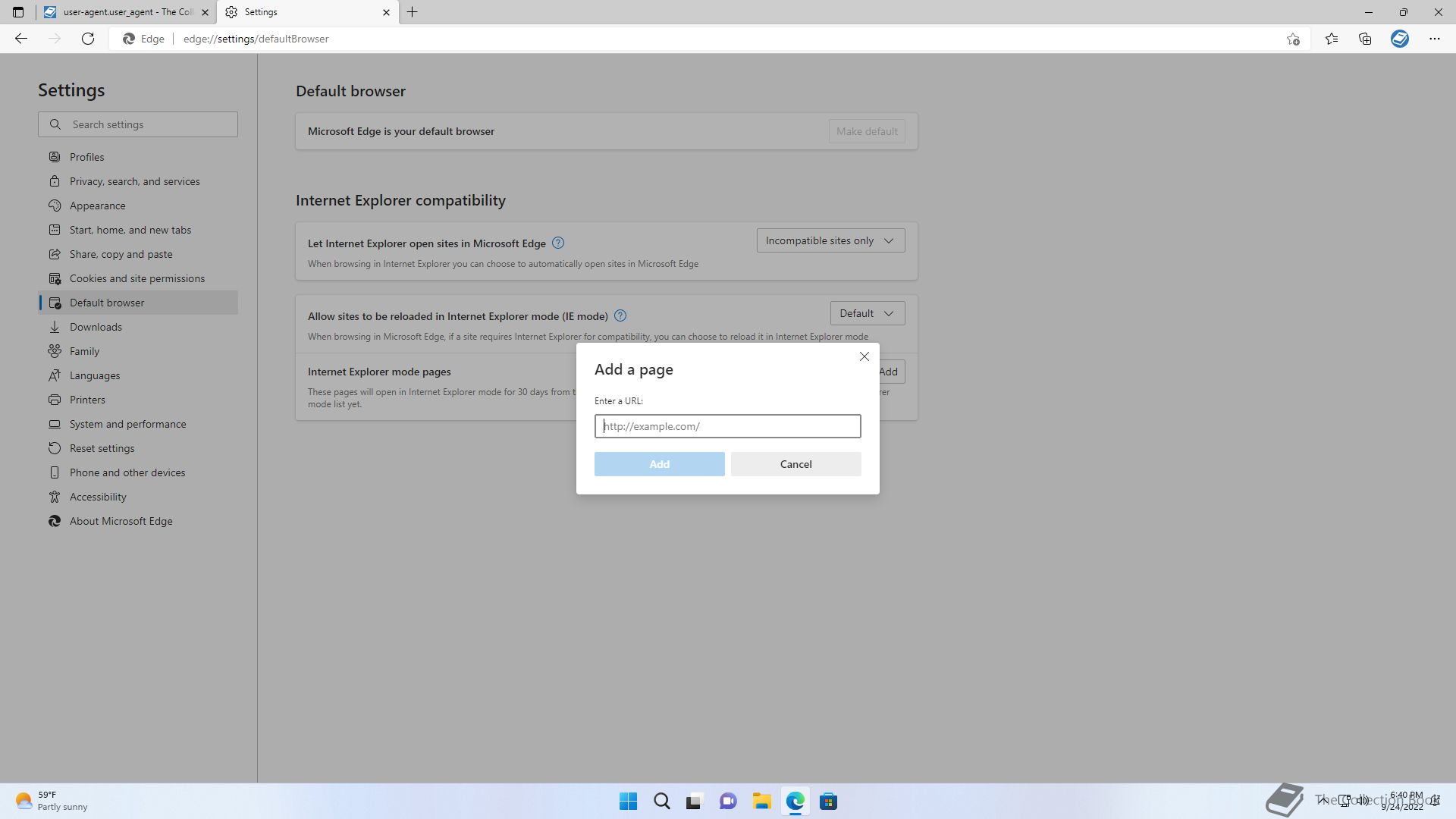Open Accessibility settings
The image size is (1456, 819).
point(138,497)
